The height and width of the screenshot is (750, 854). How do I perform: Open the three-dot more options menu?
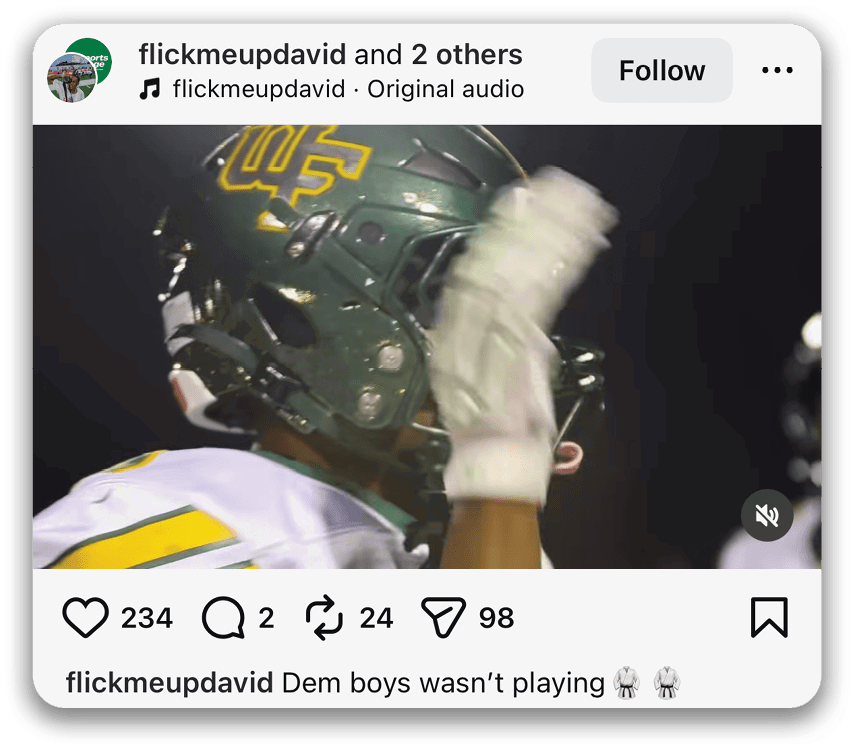point(777,71)
